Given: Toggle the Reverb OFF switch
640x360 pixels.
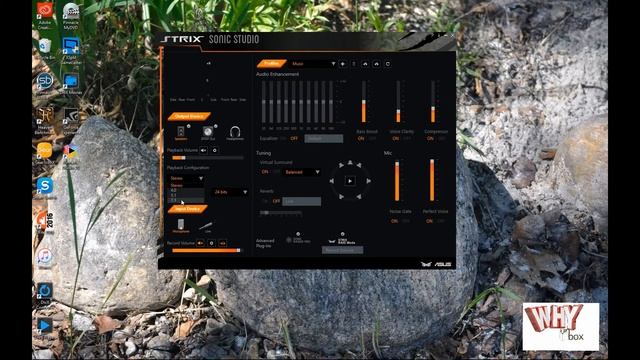Looking at the screenshot, I should click(276, 201).
